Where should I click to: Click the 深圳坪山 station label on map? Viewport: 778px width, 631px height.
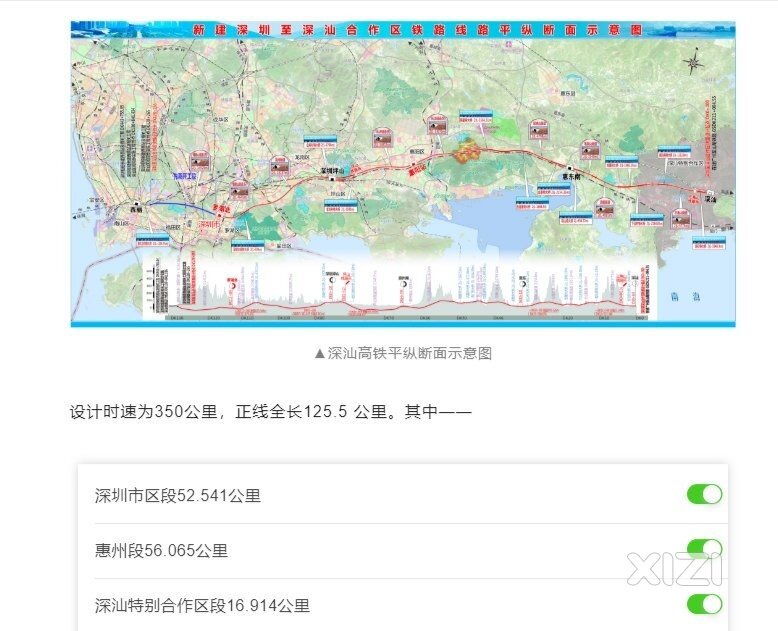(332, 170)
